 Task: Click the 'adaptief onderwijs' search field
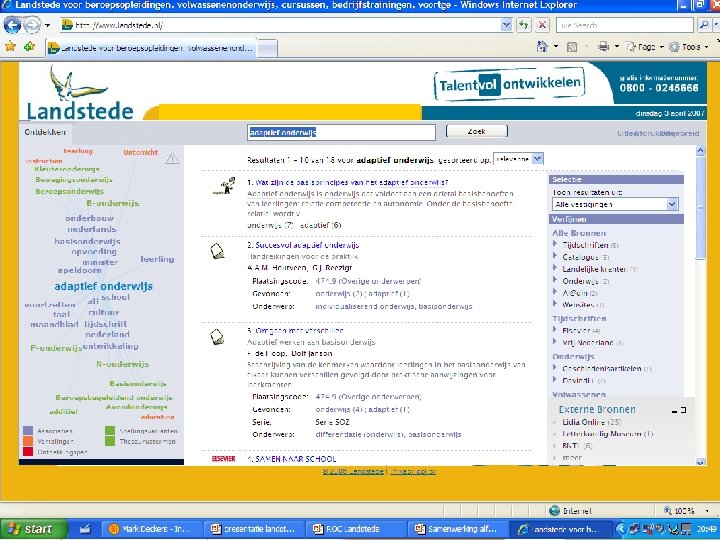[341, 132]
